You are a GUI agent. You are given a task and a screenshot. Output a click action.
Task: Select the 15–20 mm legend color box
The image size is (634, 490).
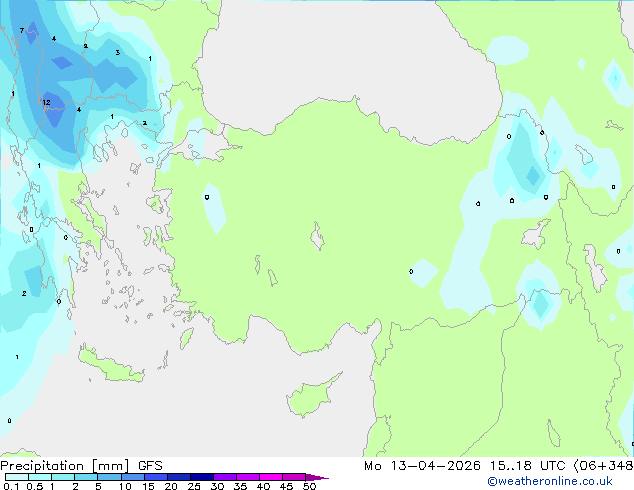pos(155,477)
